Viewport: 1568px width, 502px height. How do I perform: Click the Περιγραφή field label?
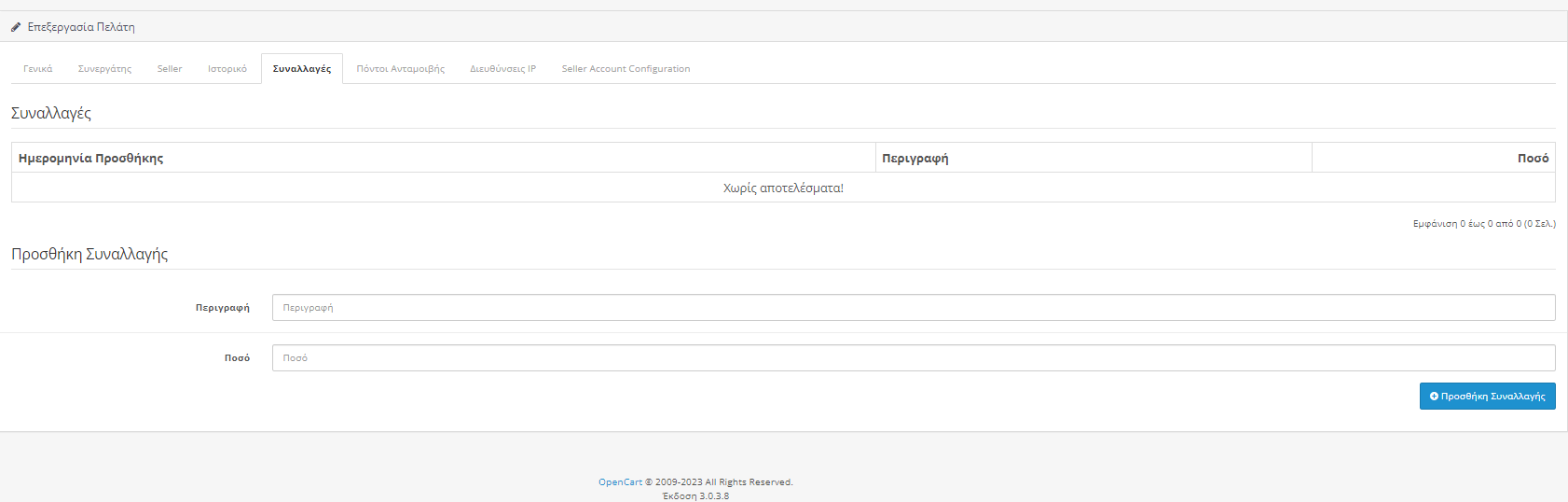(x=223, y=308)
